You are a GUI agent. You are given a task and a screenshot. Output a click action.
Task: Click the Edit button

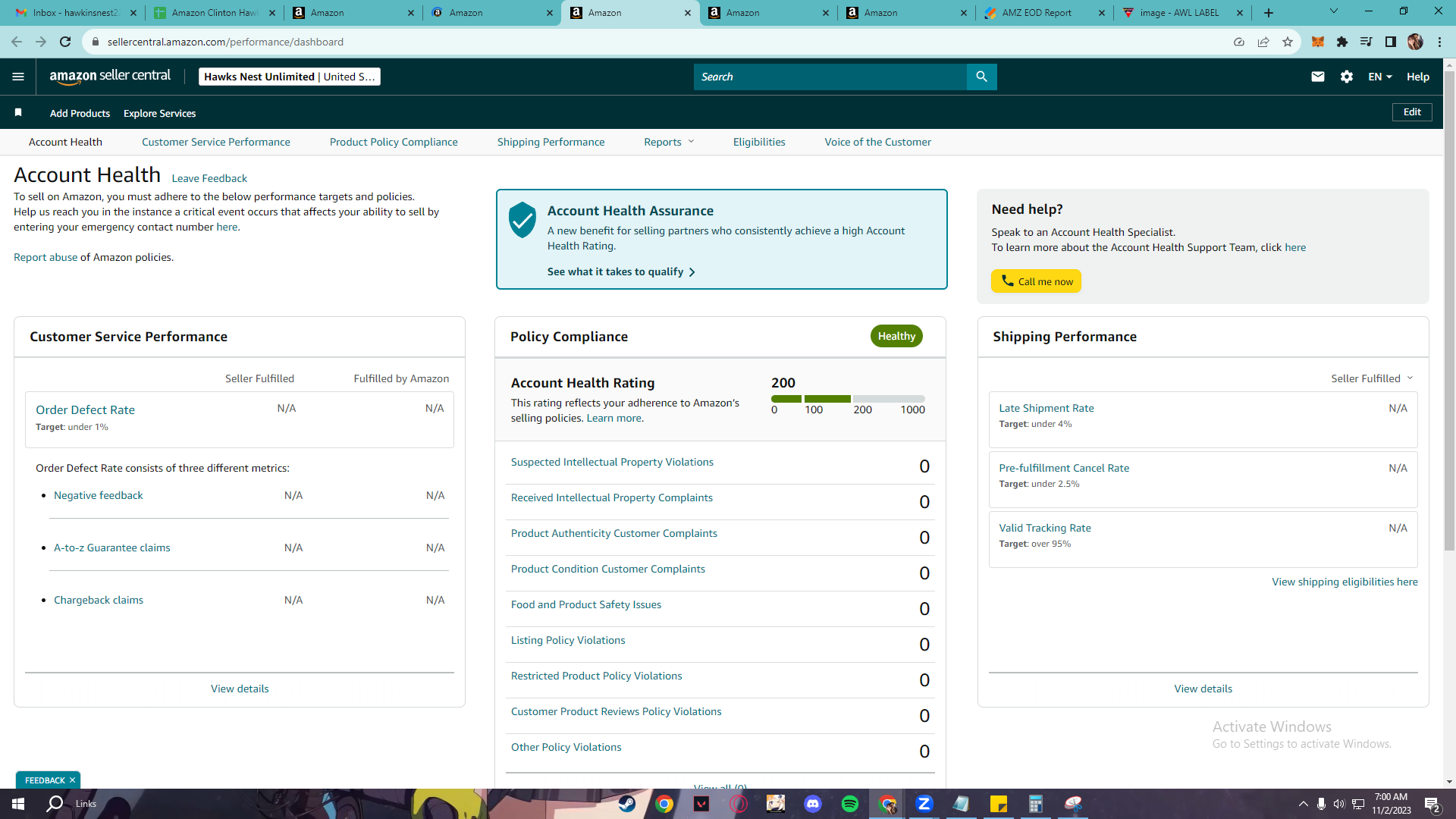point(1412,111)
